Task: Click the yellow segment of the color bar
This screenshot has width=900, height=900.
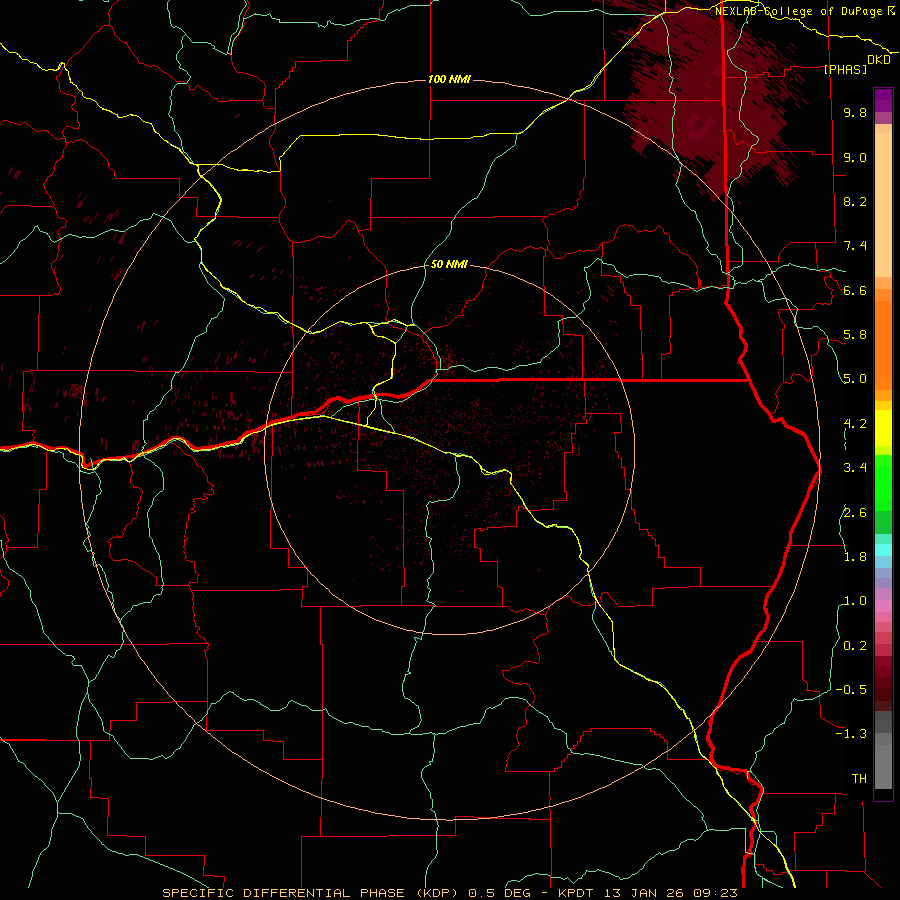Action: point(883,428)
